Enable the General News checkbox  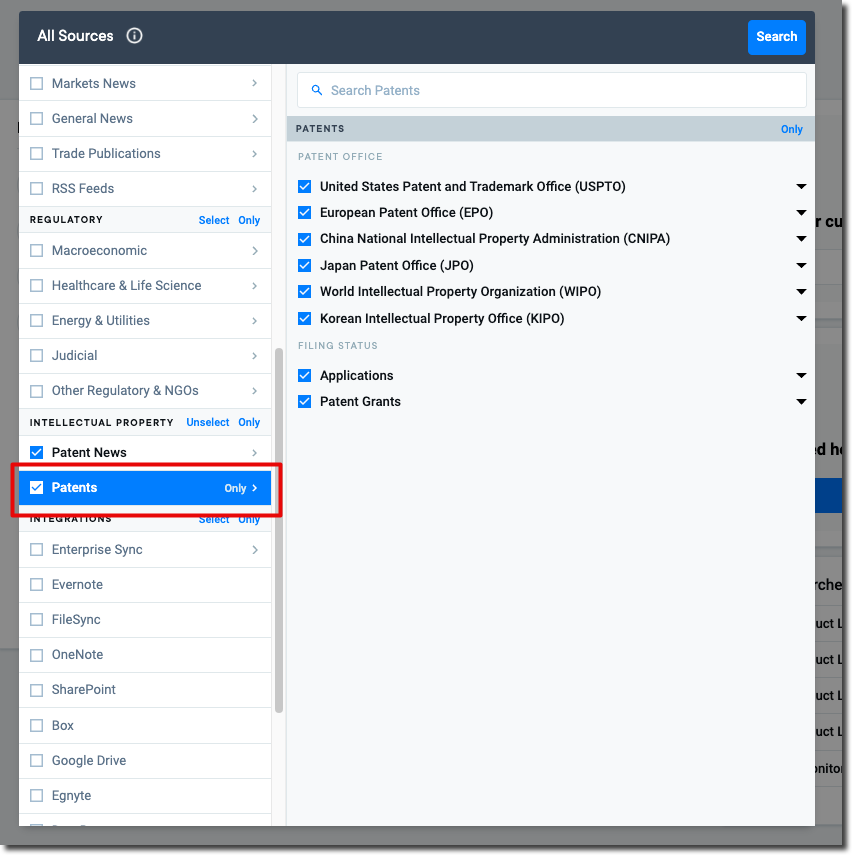(x=37, y=118)
